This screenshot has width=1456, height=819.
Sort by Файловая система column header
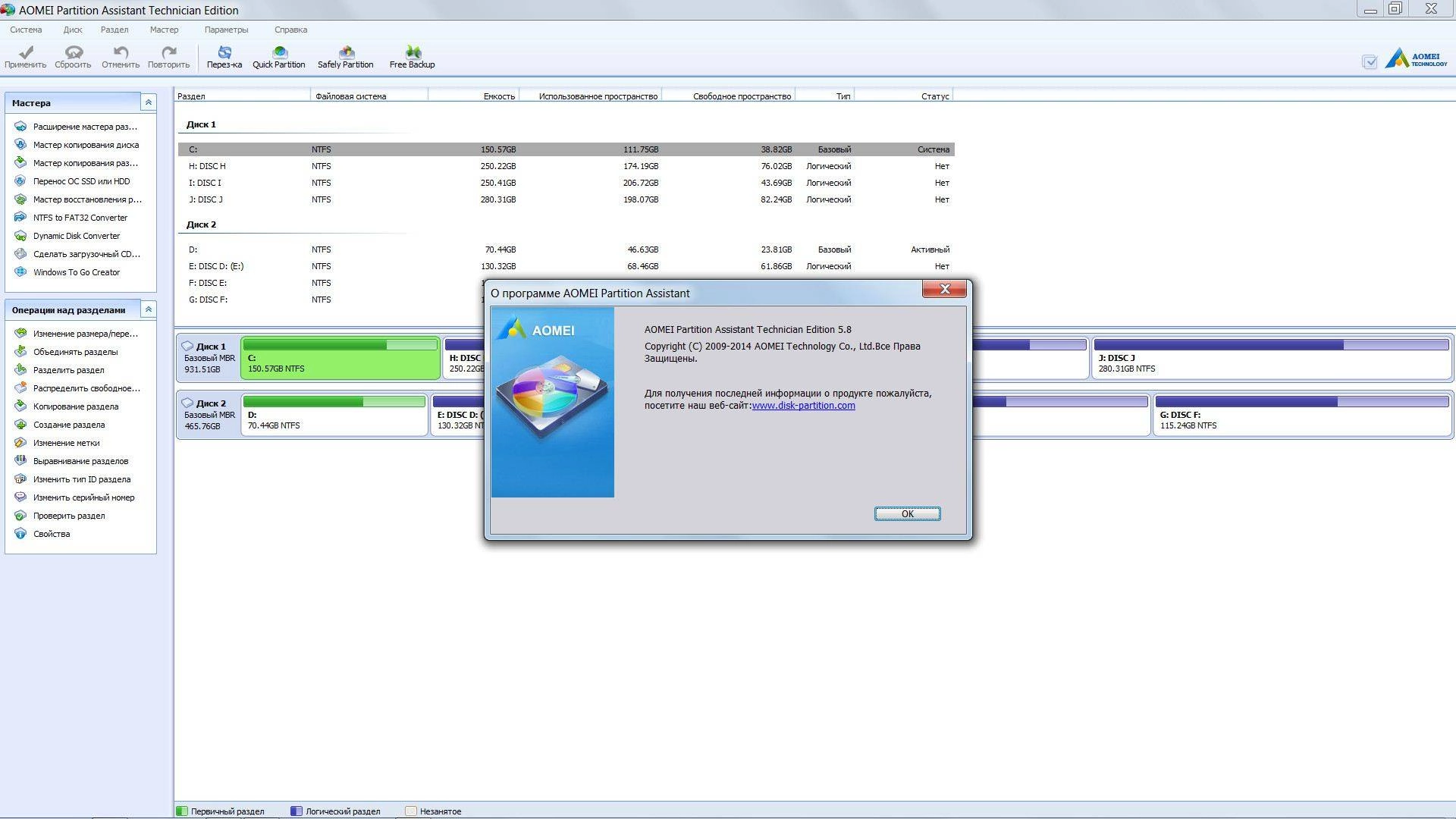(369, 96)
